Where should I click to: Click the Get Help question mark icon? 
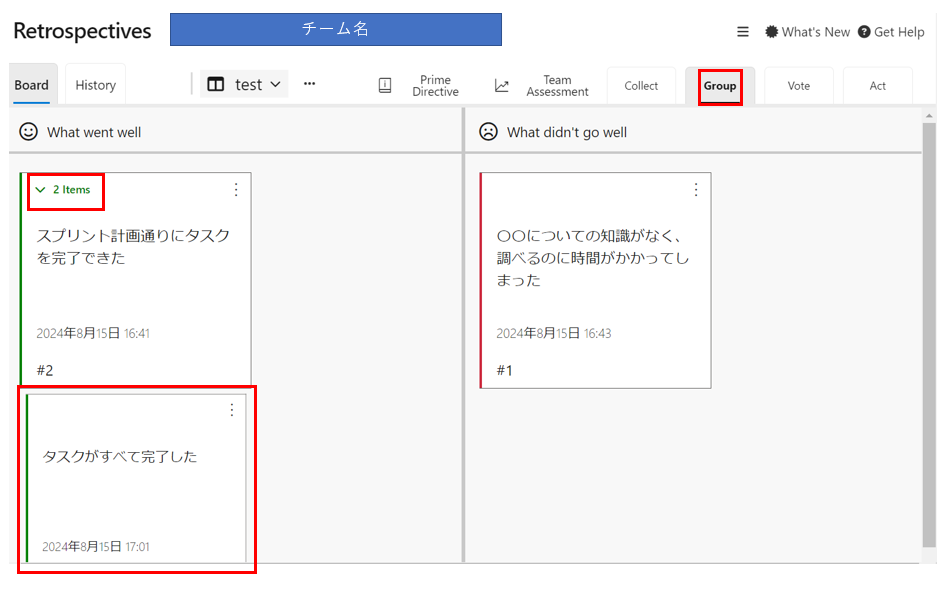(864, 32)
